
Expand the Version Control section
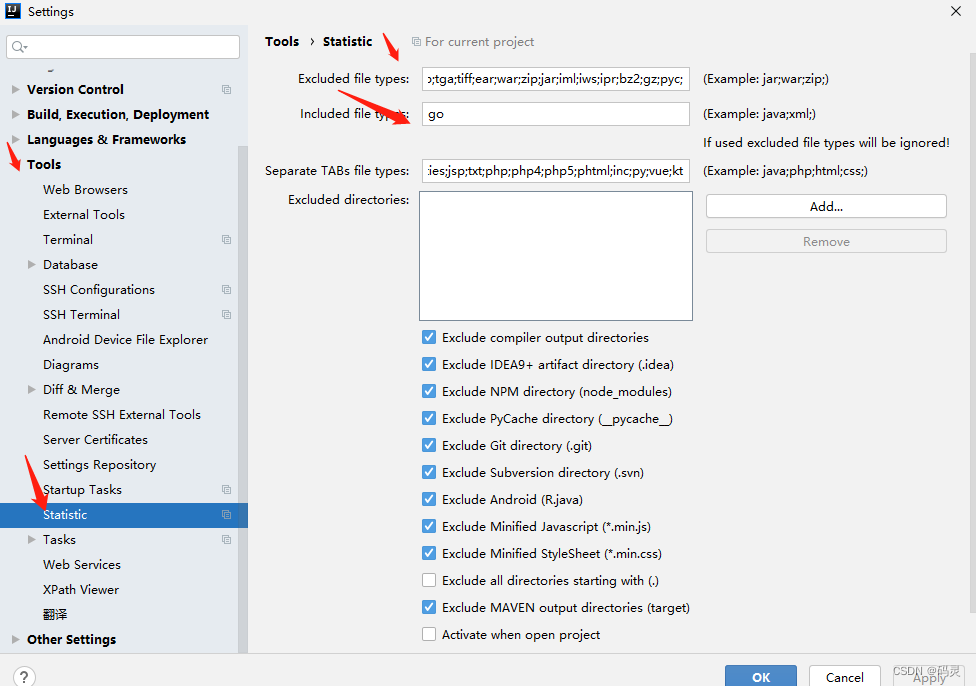(16, 90)
